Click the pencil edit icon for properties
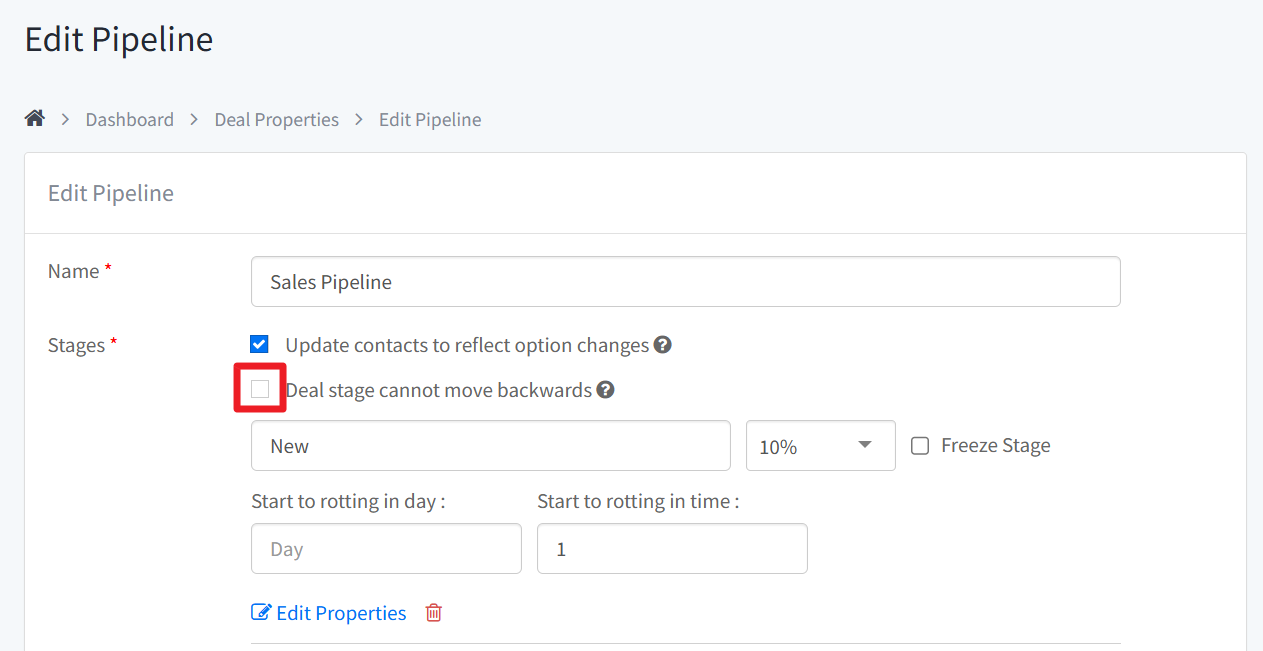This screenshot has height=651, width=1263. click(261, 613)
